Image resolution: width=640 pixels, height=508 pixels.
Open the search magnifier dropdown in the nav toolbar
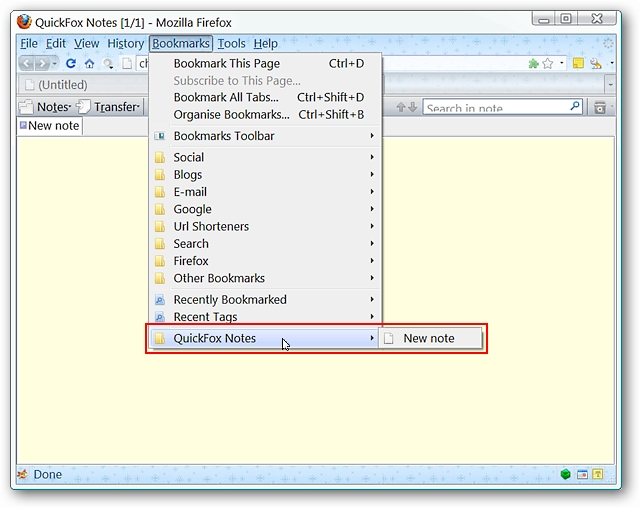[108, 64]
